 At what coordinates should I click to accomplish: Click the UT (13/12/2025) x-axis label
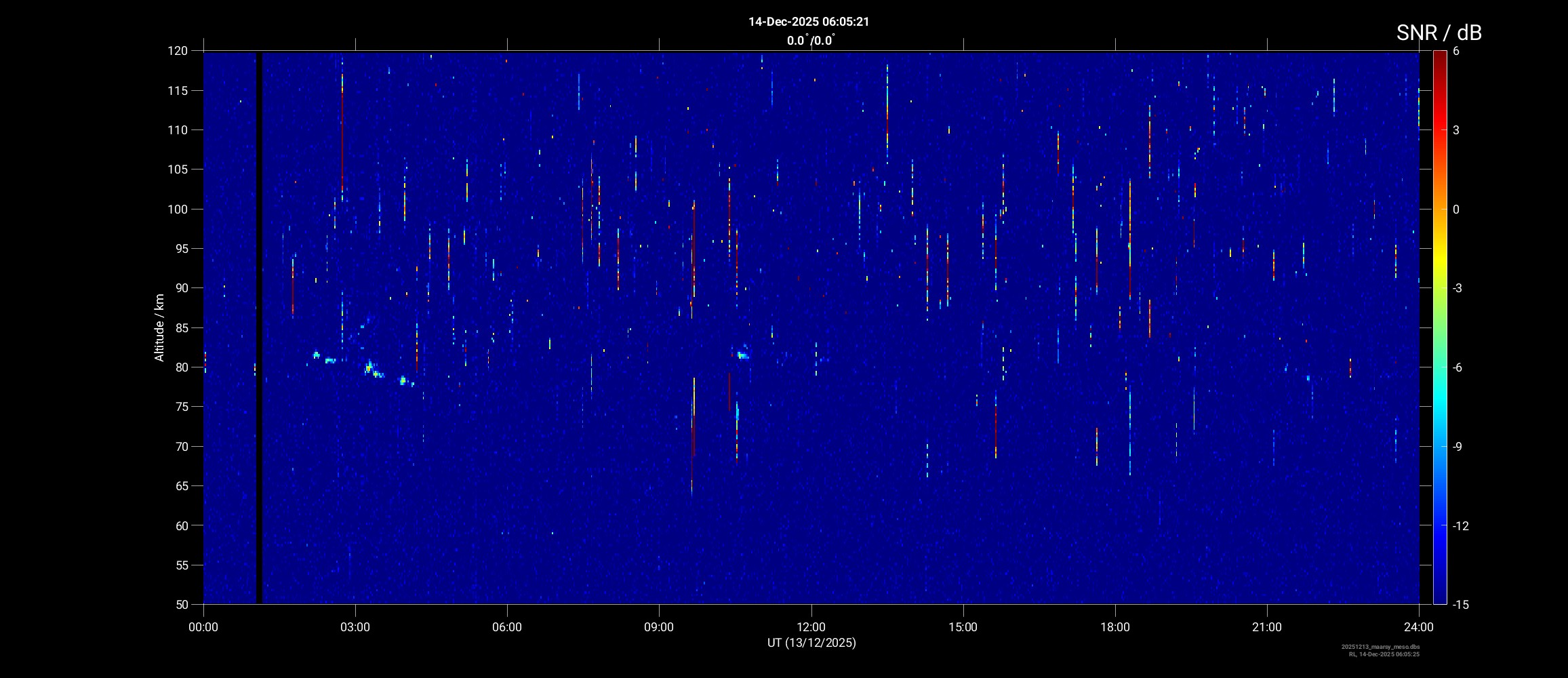coord(811,643)
